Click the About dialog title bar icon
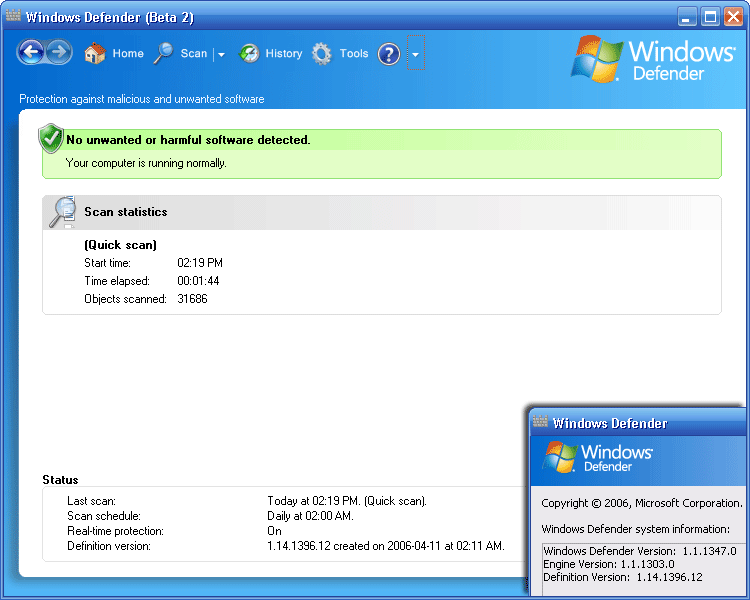 click(x=540, y=423)
